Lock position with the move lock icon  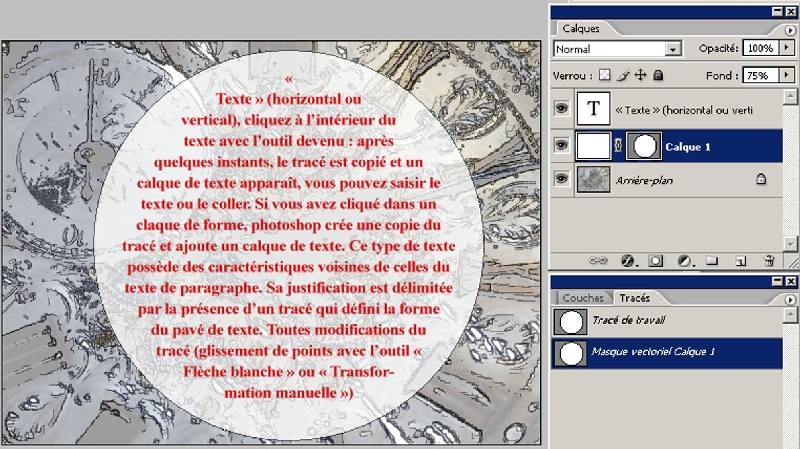[640, 76]
